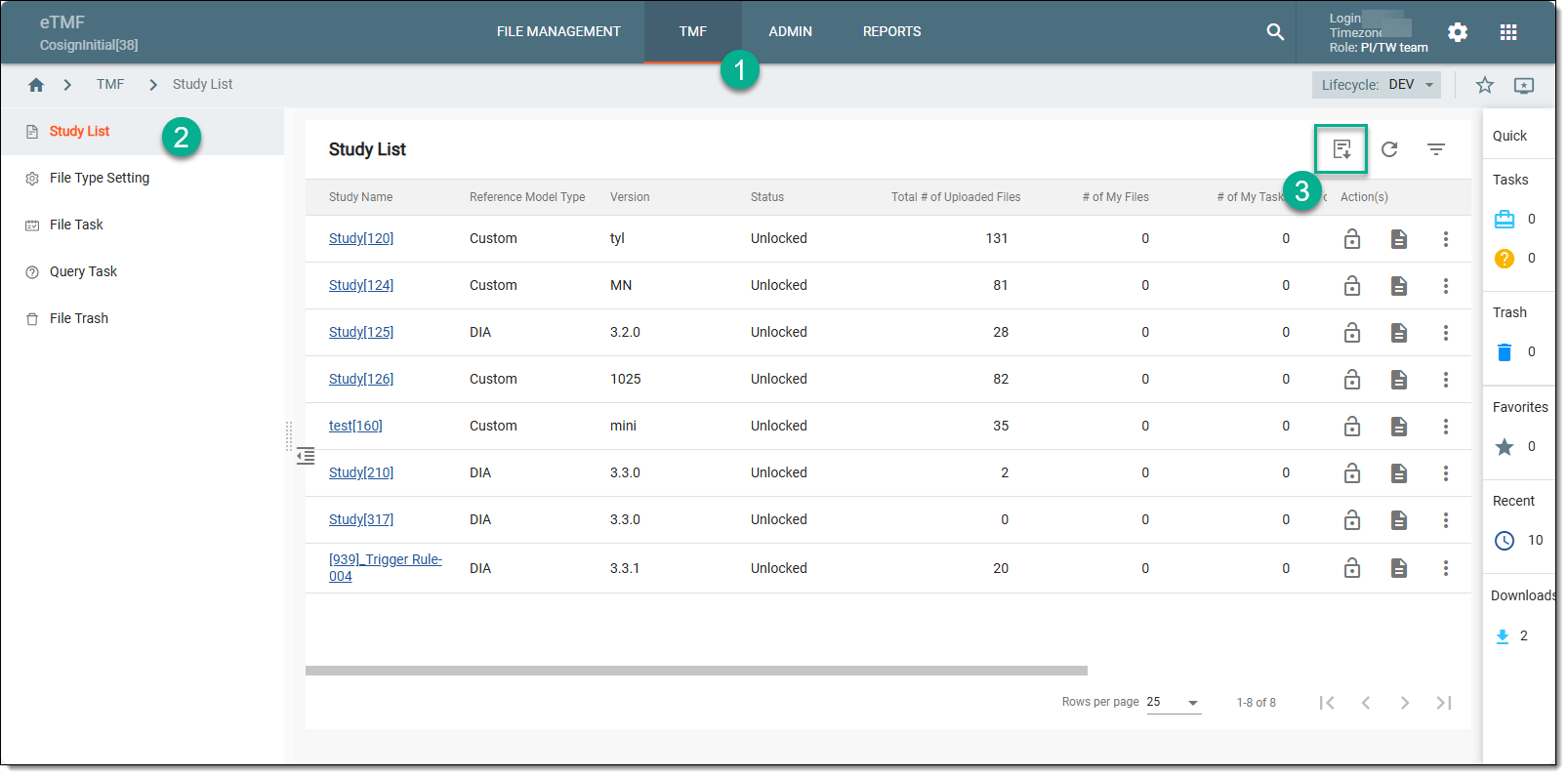Open more actions for [939]_Trigger Rule-004
Viewport: 1568px width, 777px height.
(1446, 568)
